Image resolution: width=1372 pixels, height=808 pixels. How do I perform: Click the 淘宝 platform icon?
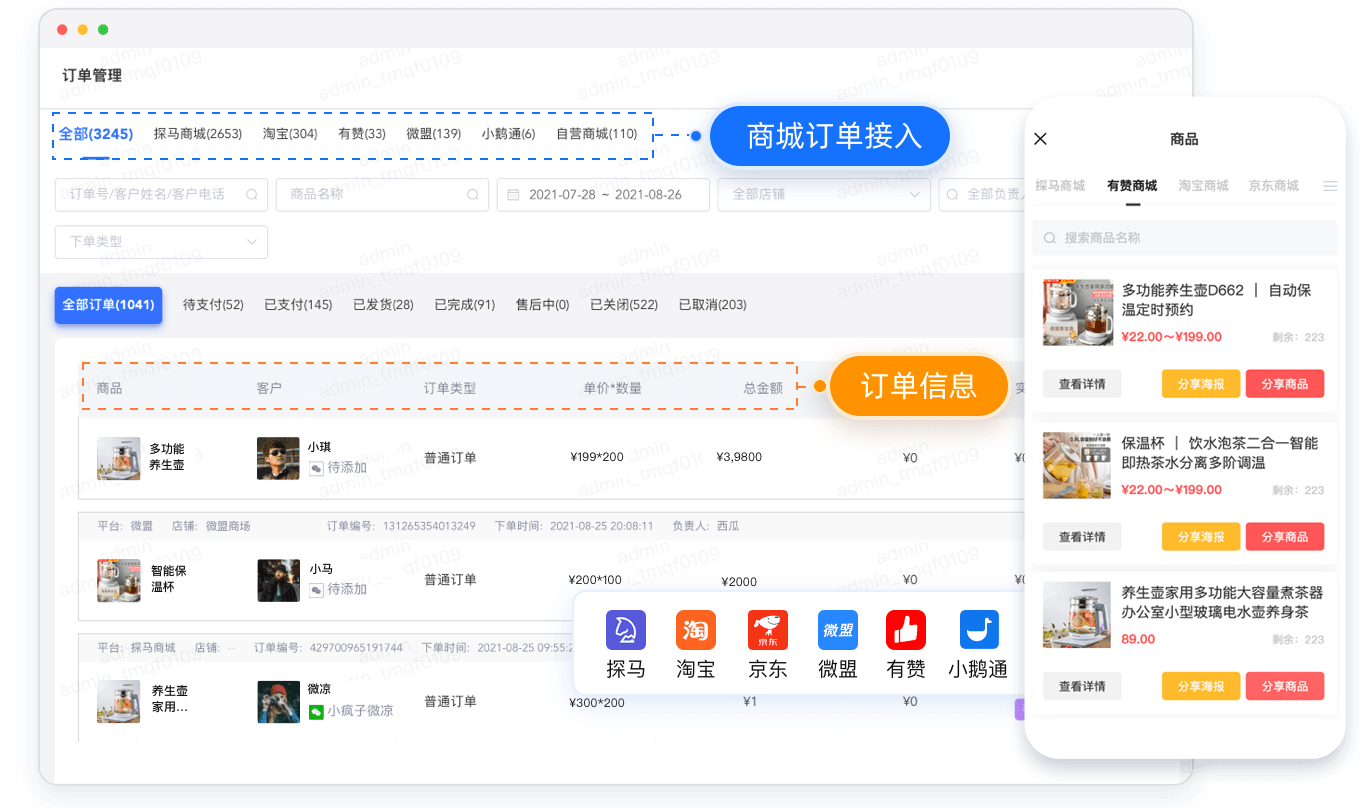click(695, 631)
